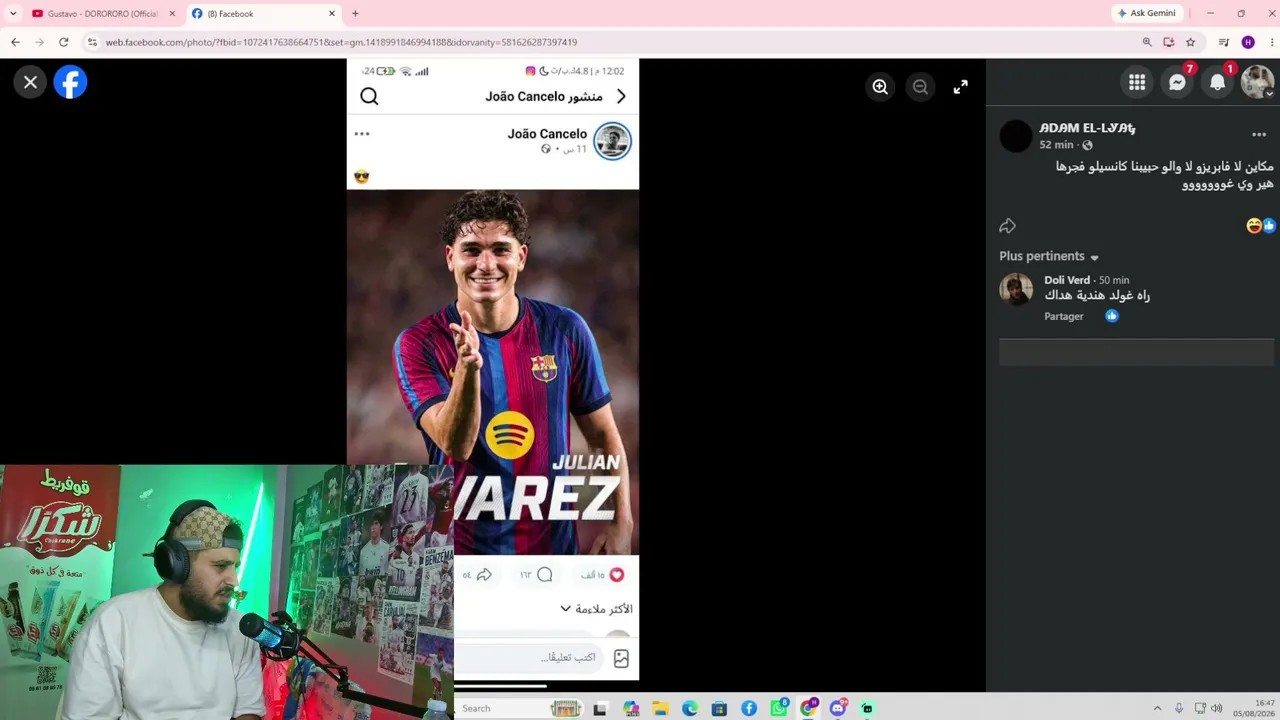1280x720 pixels.
Task: Zoom in on the photo
Action: click(880, 87)
